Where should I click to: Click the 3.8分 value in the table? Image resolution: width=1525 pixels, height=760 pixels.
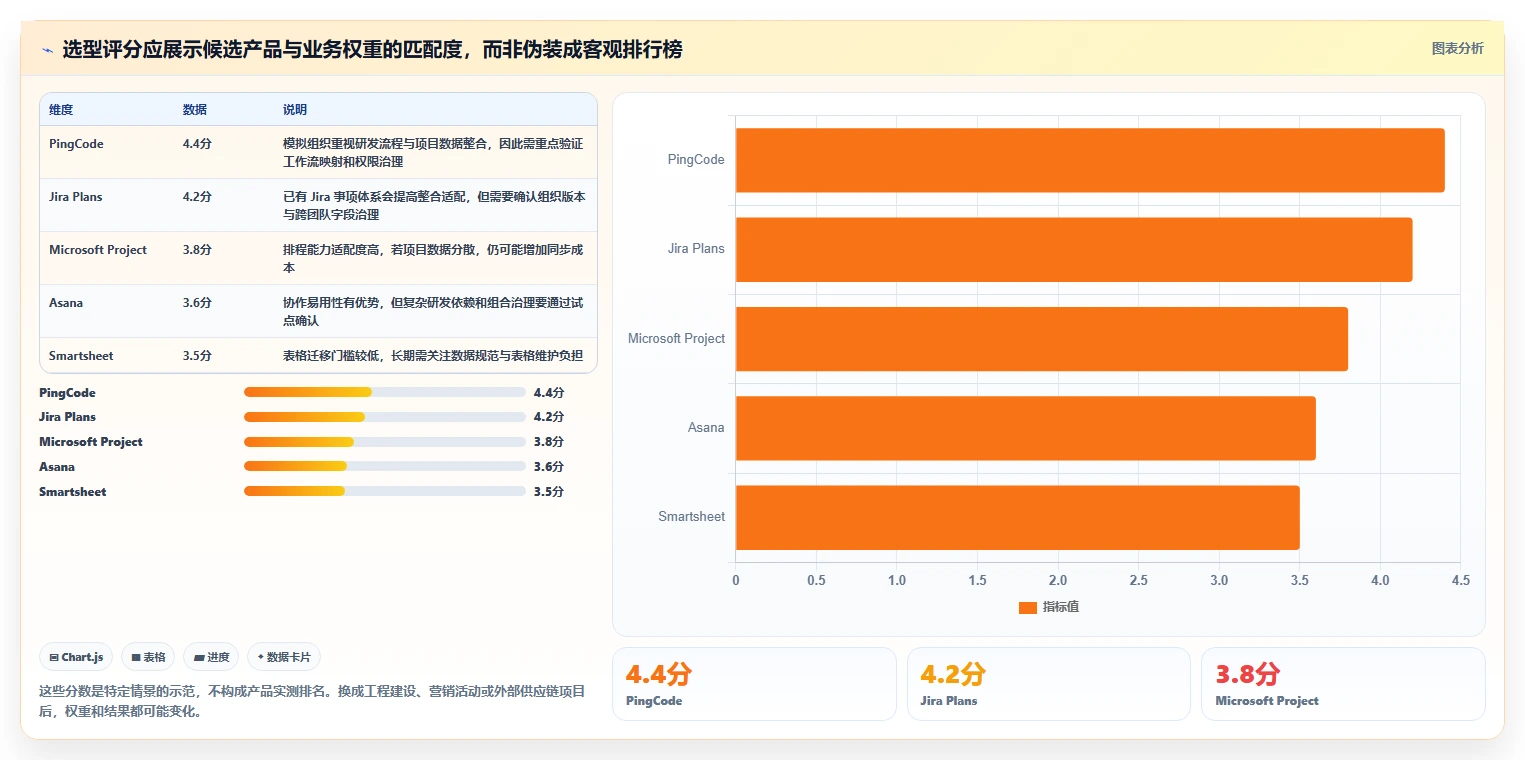pyautogui.click(x=197, y=250)
